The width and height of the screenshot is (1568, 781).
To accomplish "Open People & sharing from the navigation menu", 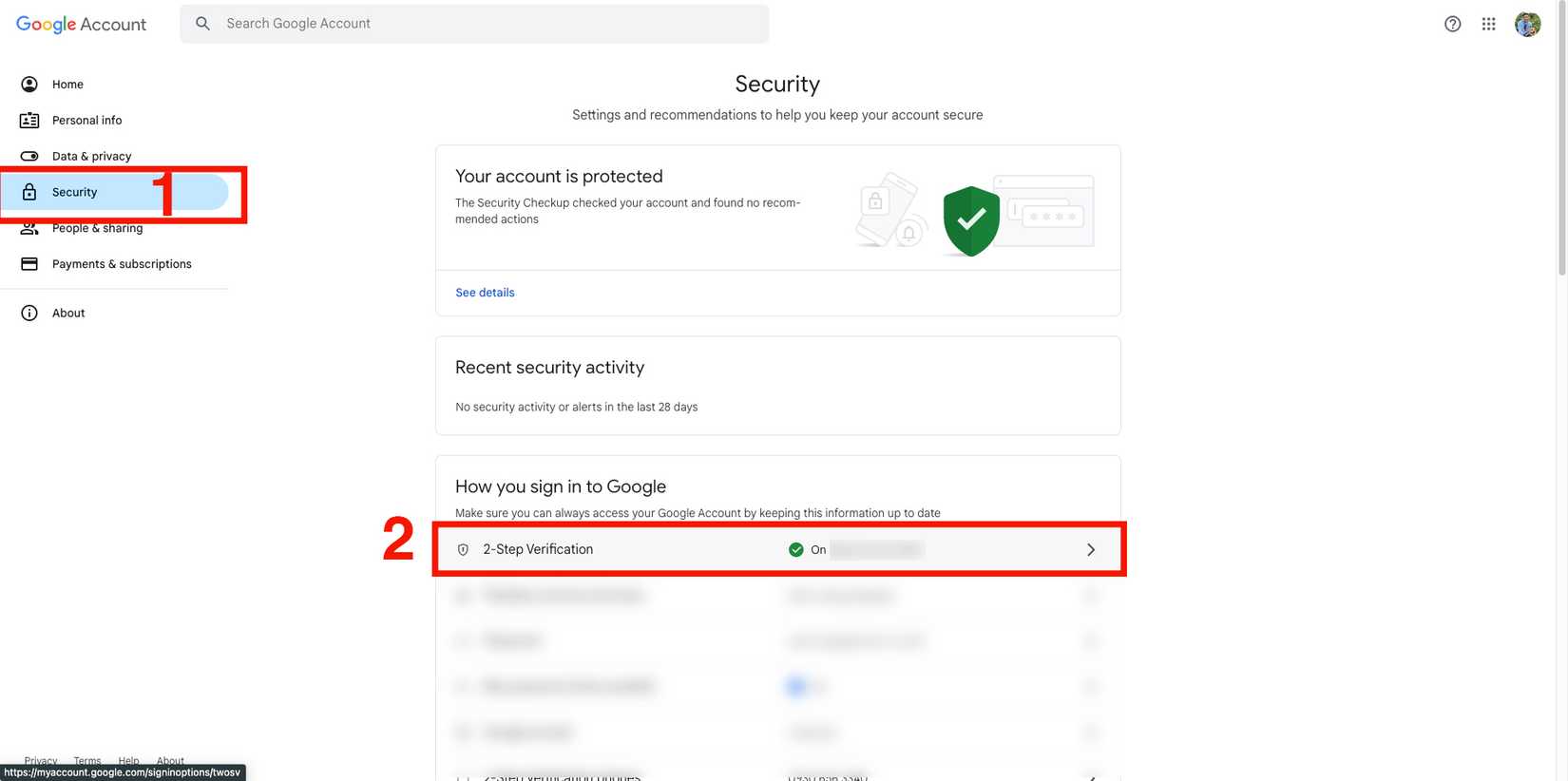I will click(x=97, y=228).
